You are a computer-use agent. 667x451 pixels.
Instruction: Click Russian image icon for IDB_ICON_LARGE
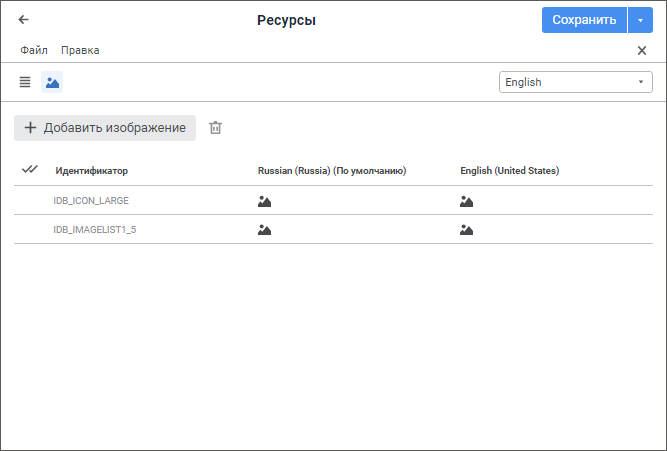point(265,201)
